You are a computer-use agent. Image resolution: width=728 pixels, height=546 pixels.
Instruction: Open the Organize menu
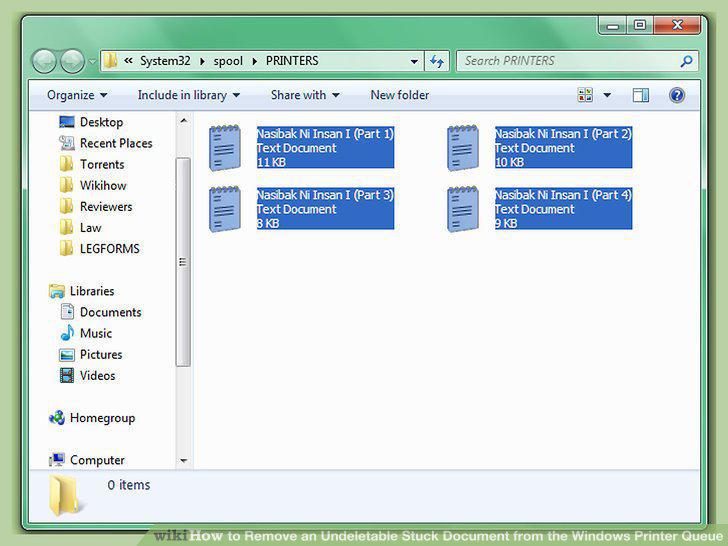(77, 95)
